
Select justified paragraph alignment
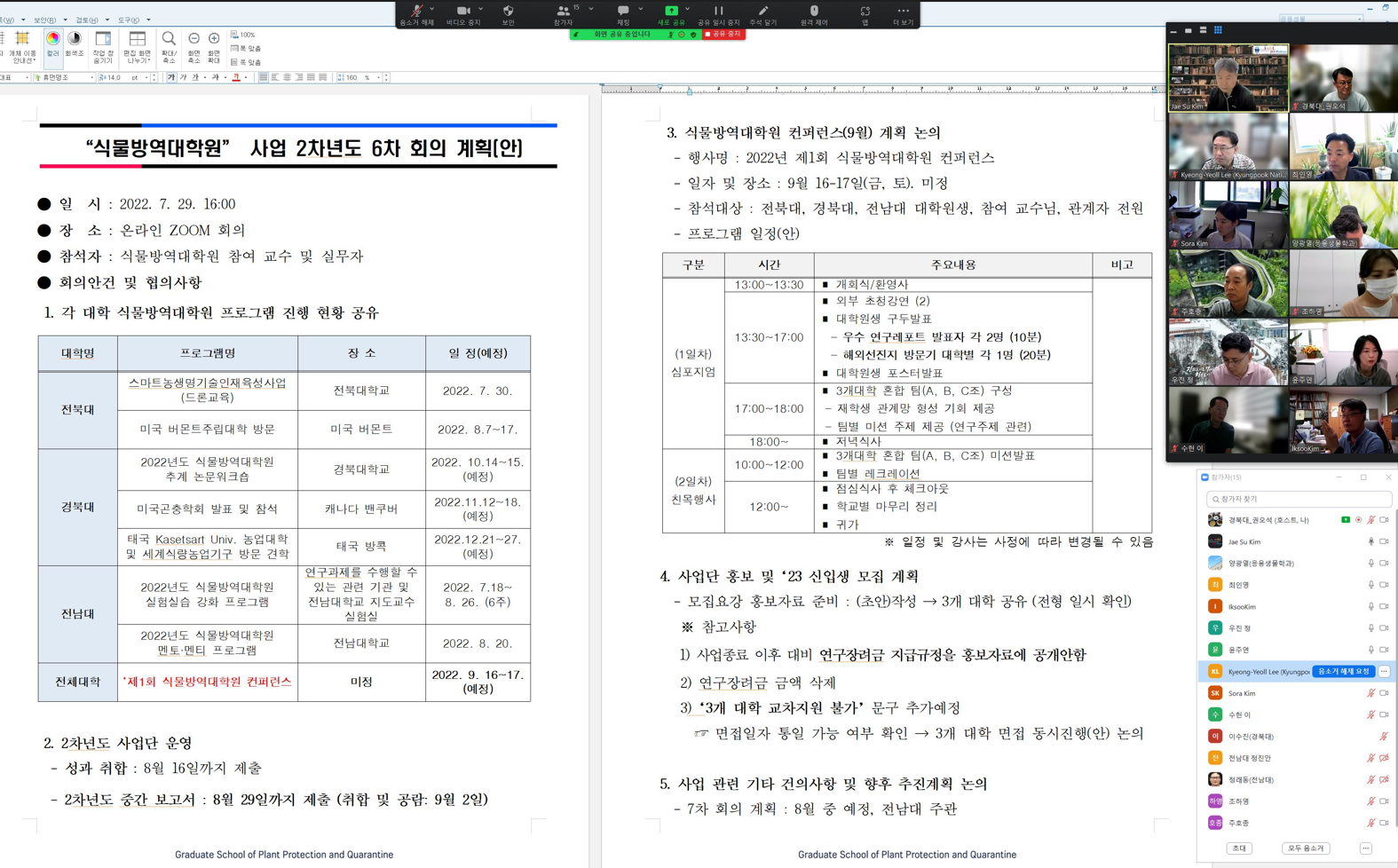(263, 78)
